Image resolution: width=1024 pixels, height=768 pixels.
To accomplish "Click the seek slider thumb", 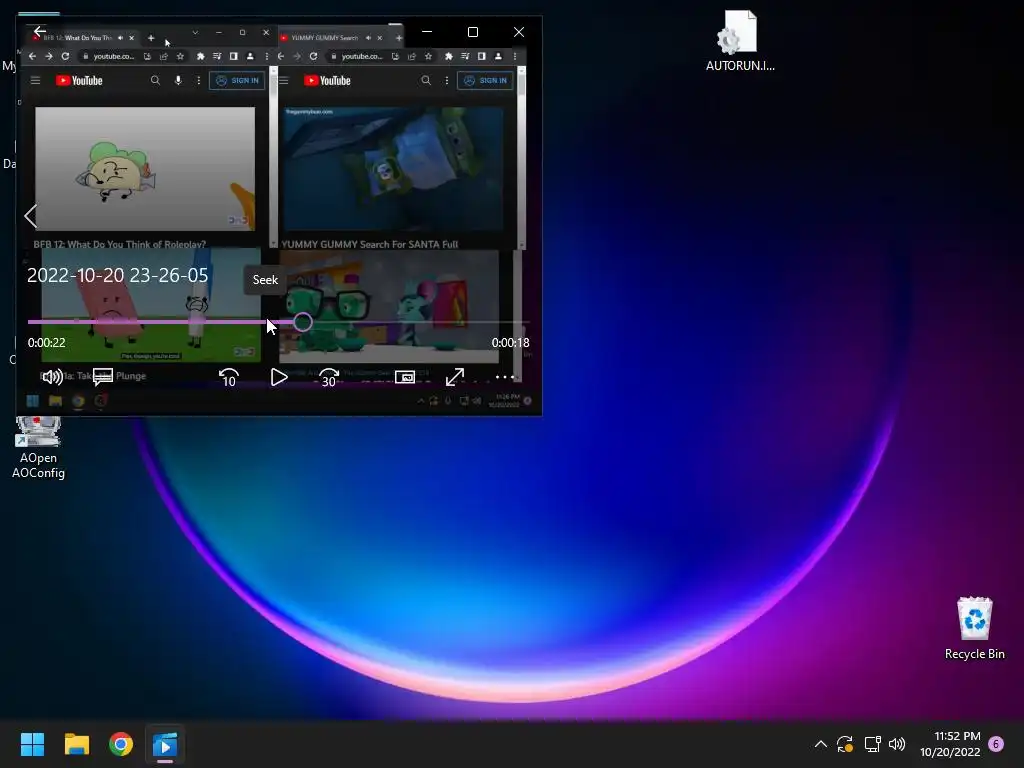I will click(302, 322).
